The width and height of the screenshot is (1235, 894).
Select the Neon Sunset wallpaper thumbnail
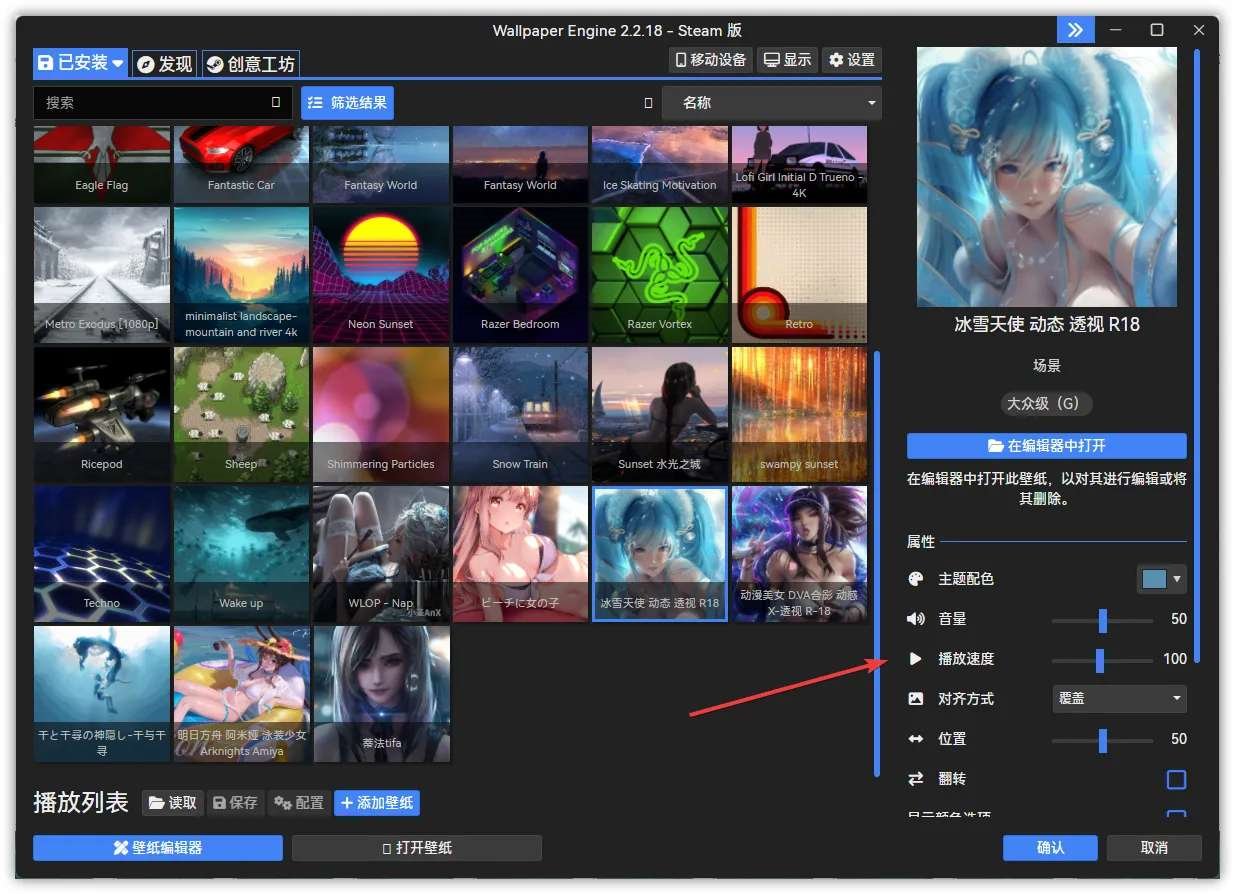[380, 274]
